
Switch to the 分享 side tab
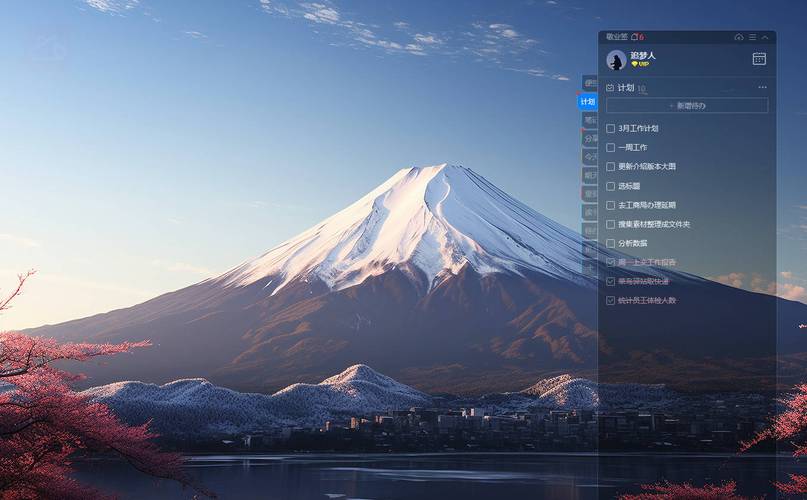tap(590, 139)
